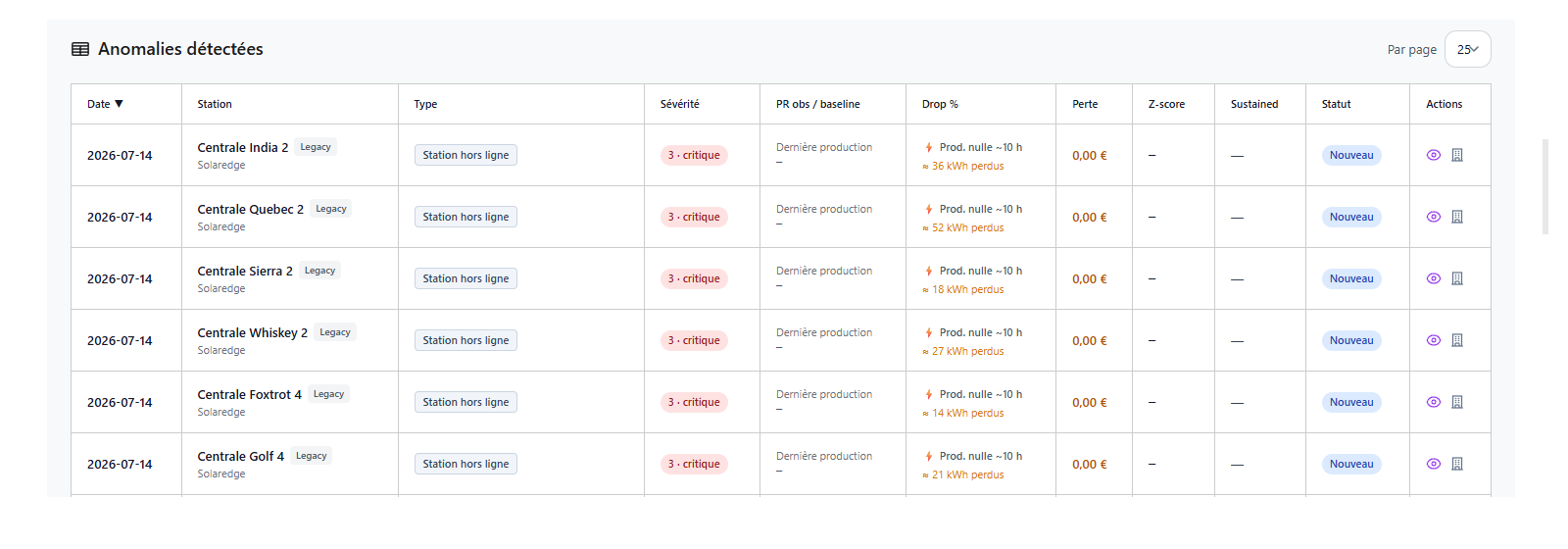Click the table icon beside Anomalies détectées
The width and height of the screenshot is (1568, 549).
[80, 49]
